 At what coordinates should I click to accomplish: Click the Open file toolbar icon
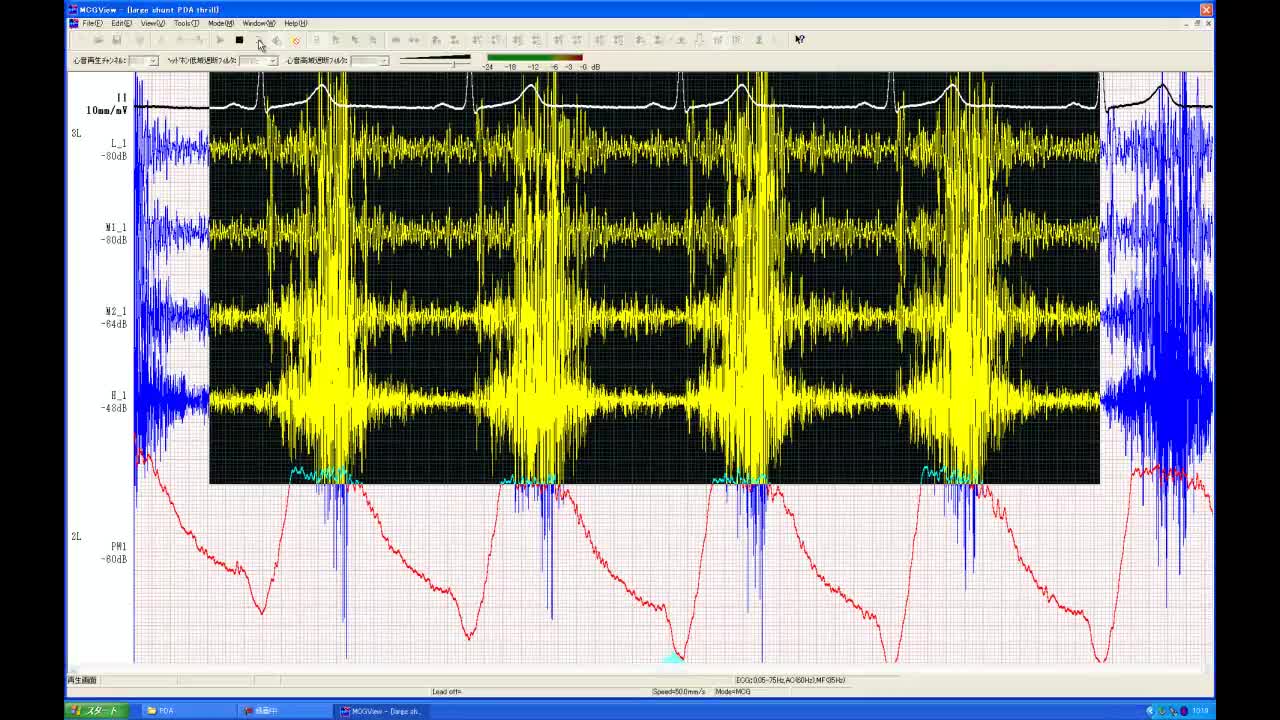click(98, 40)
